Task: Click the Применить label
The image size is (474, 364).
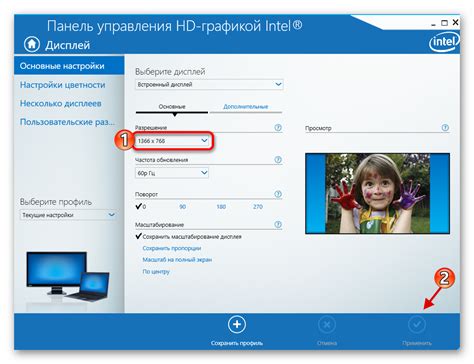Action: tap(417, 343)
